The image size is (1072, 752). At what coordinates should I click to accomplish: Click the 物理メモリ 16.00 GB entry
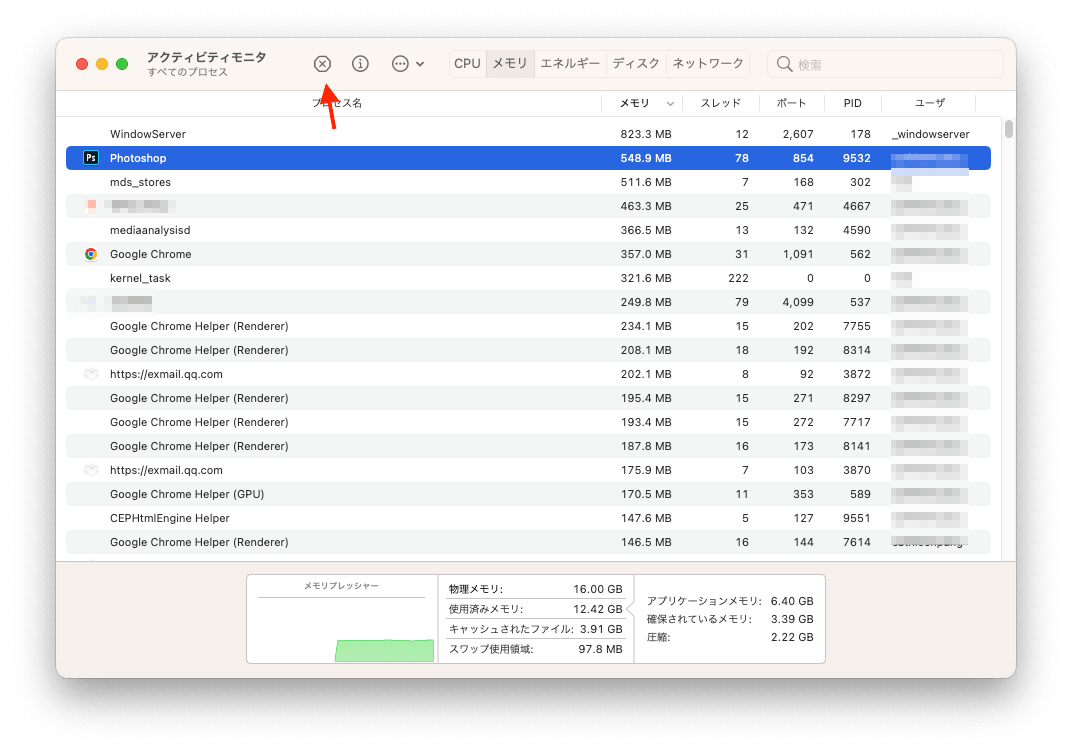pyautogui.click(x=535, y=589)
